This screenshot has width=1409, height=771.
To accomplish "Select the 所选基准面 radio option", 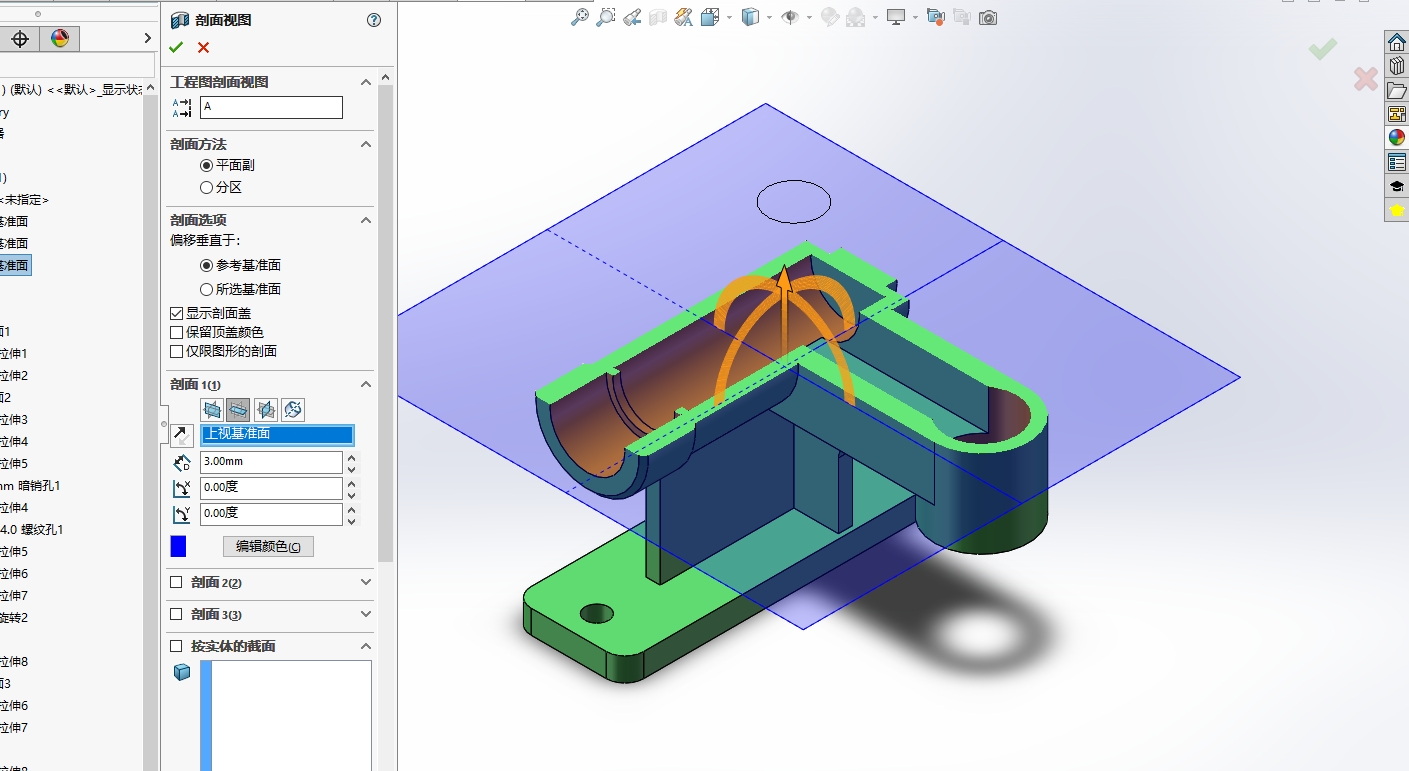I will (206, 289).
